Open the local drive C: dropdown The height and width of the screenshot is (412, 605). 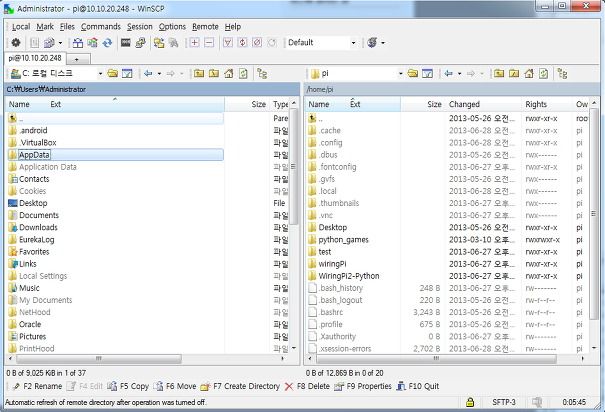tap(100, 73)
